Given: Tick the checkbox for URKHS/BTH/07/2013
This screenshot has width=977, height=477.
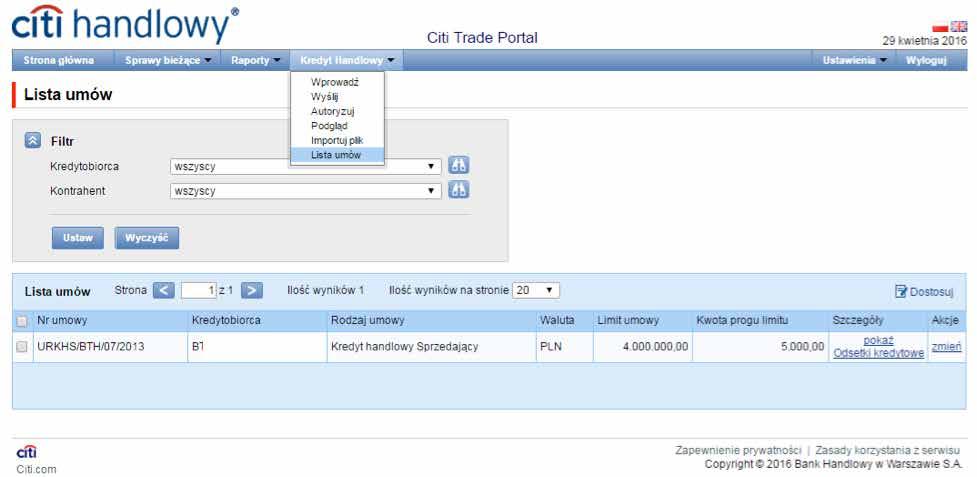Looking at the screenshot, I should (22, 347).
